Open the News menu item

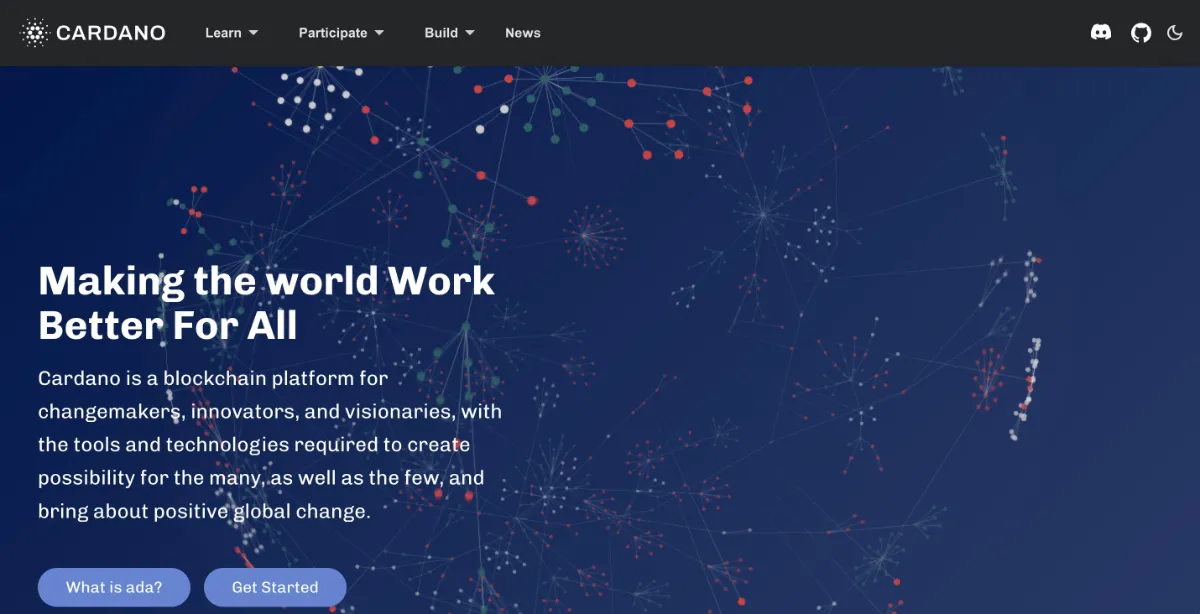[x=523, y=33]
